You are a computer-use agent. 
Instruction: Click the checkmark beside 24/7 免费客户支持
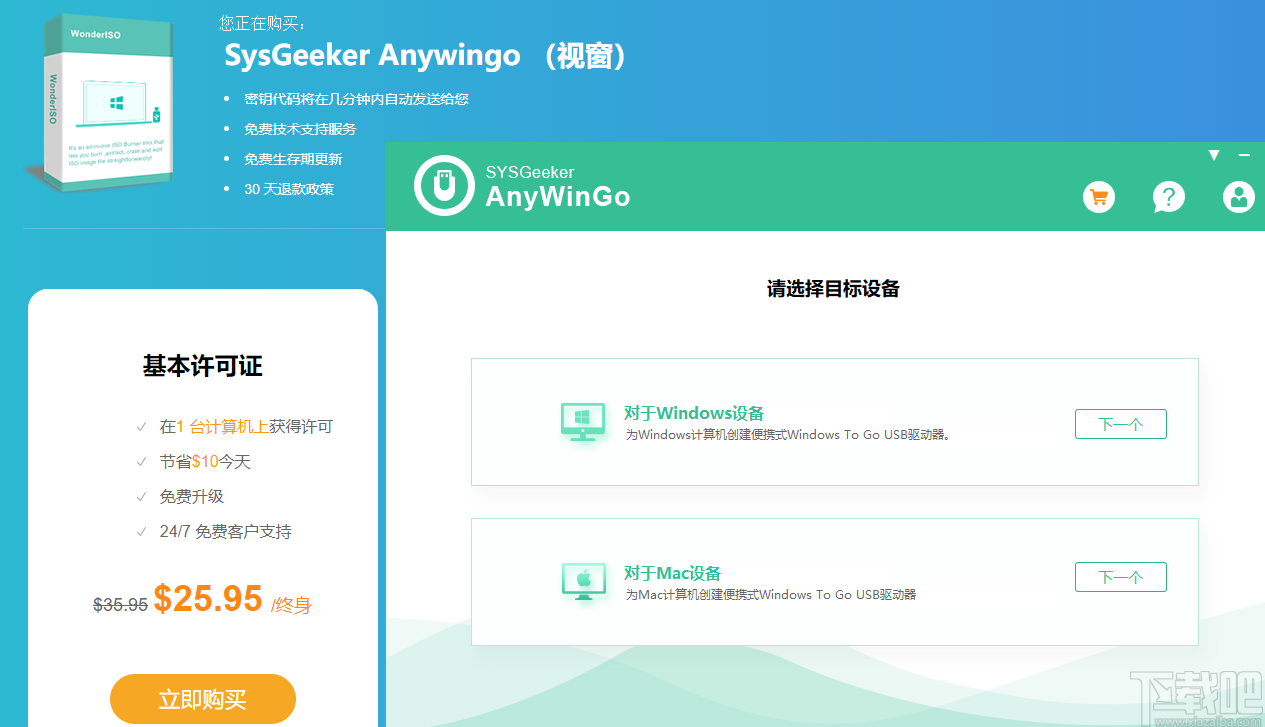[x=141, y=531]
